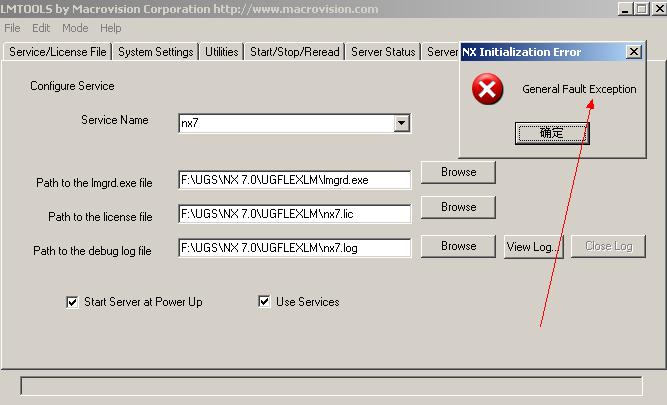The image size is (667, 405).
Task: Click the status bar field at bottom
Action: (x=331, y=386)
